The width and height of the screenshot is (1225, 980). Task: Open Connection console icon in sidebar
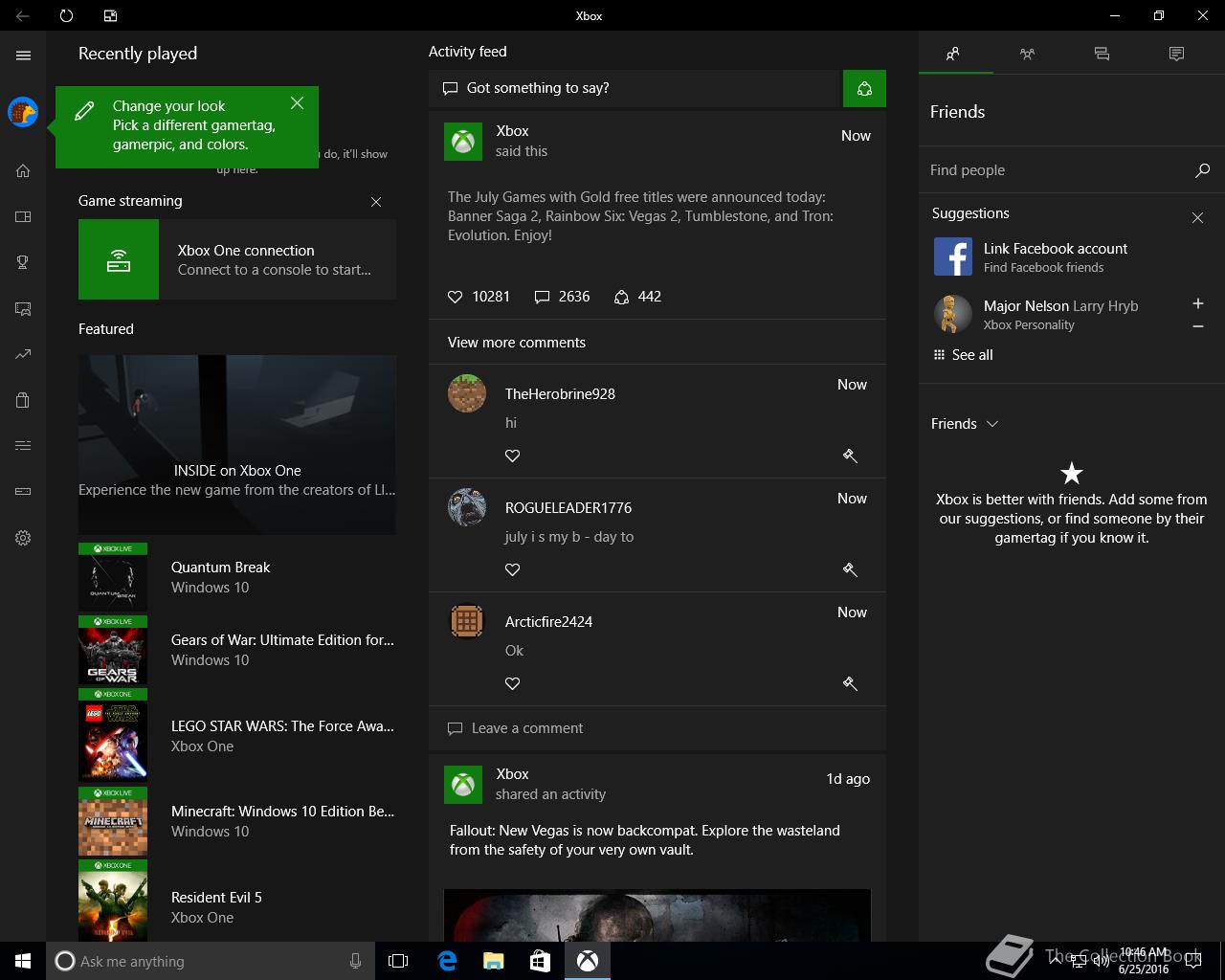[23, 491]
